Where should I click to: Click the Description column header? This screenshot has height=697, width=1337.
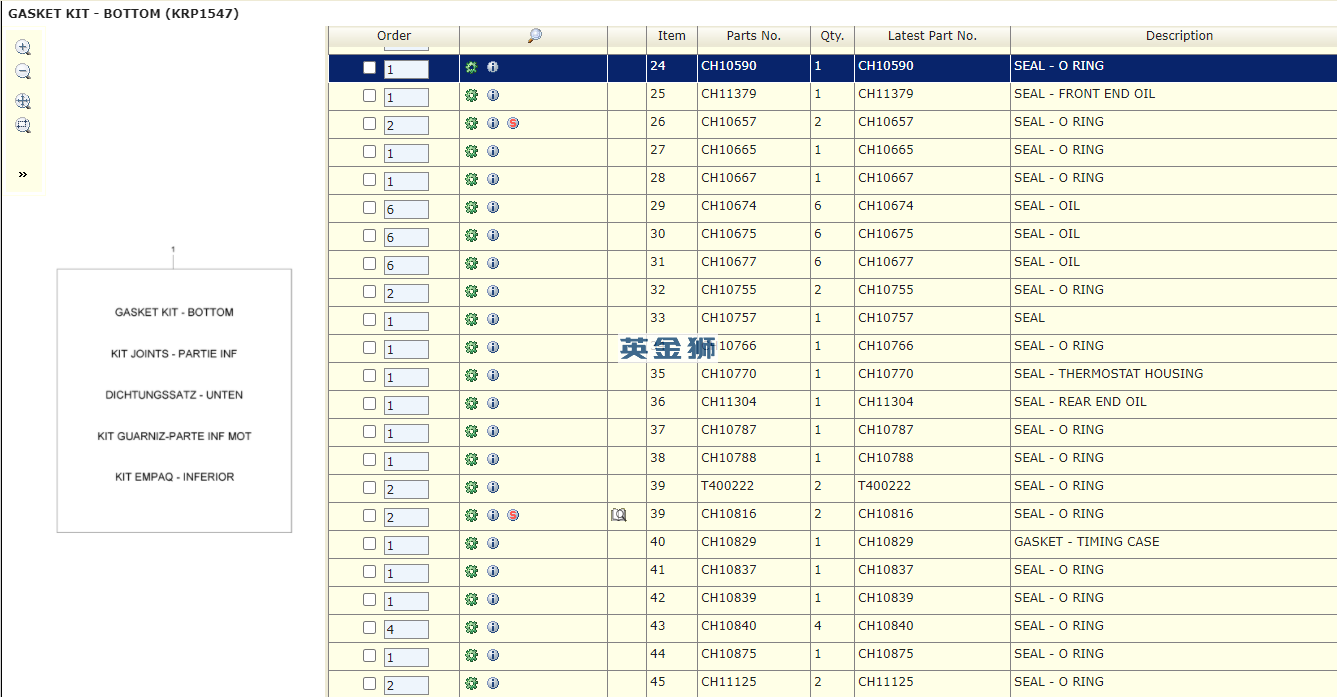1179,36
